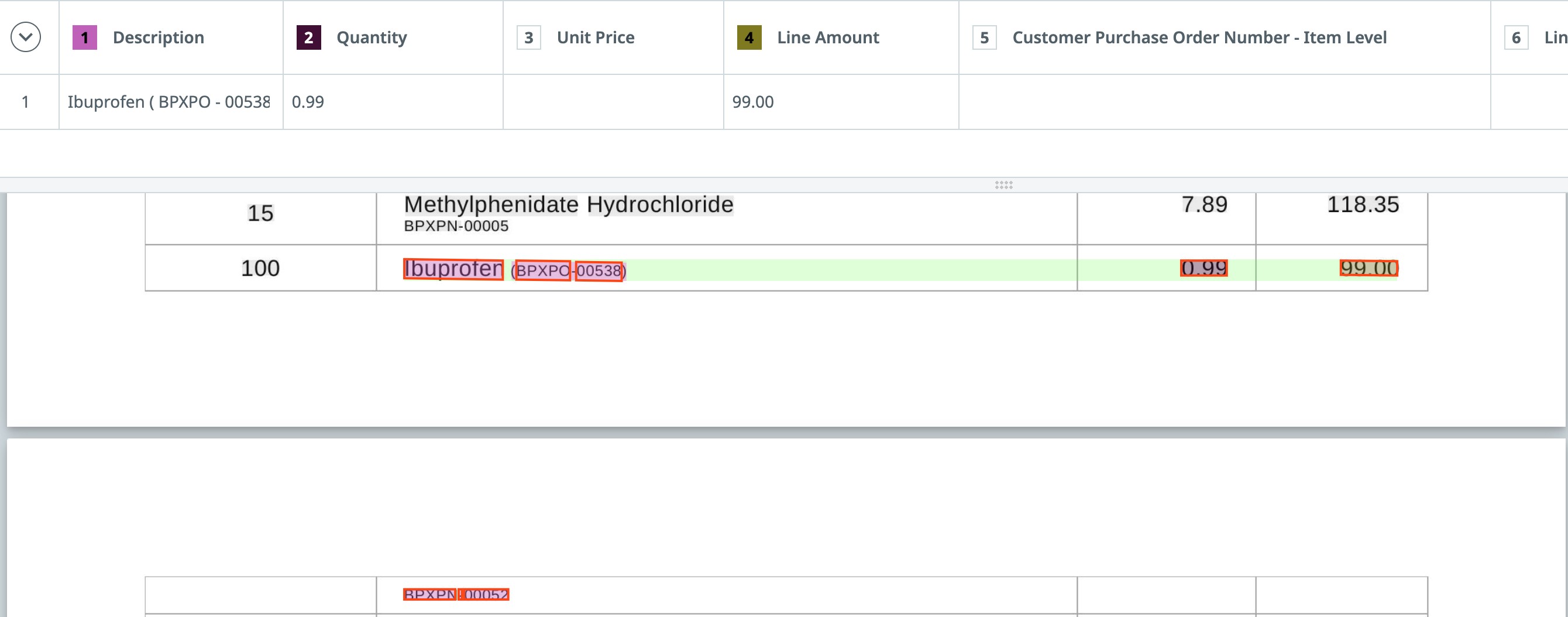Viewport: 1568px width, 617px height.
Task: Edit the Description cell with Ibuprofen
Action: click(171, 102)
